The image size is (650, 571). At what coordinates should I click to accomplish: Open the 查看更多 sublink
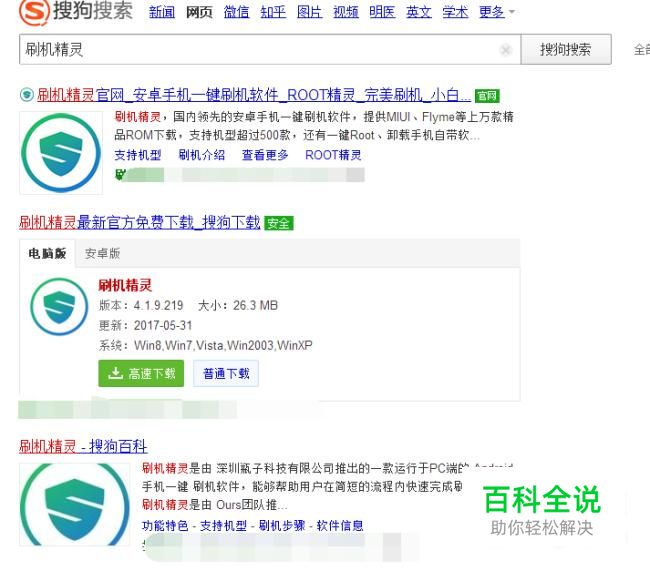tap(265, 155)
